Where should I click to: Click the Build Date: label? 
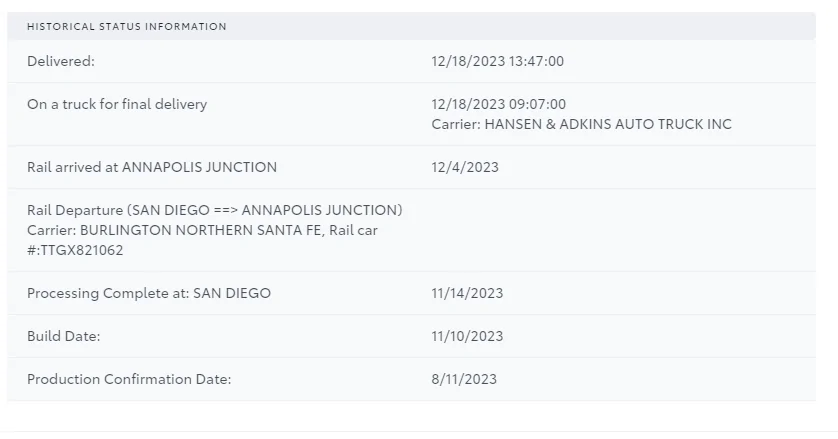pos(64,336)
